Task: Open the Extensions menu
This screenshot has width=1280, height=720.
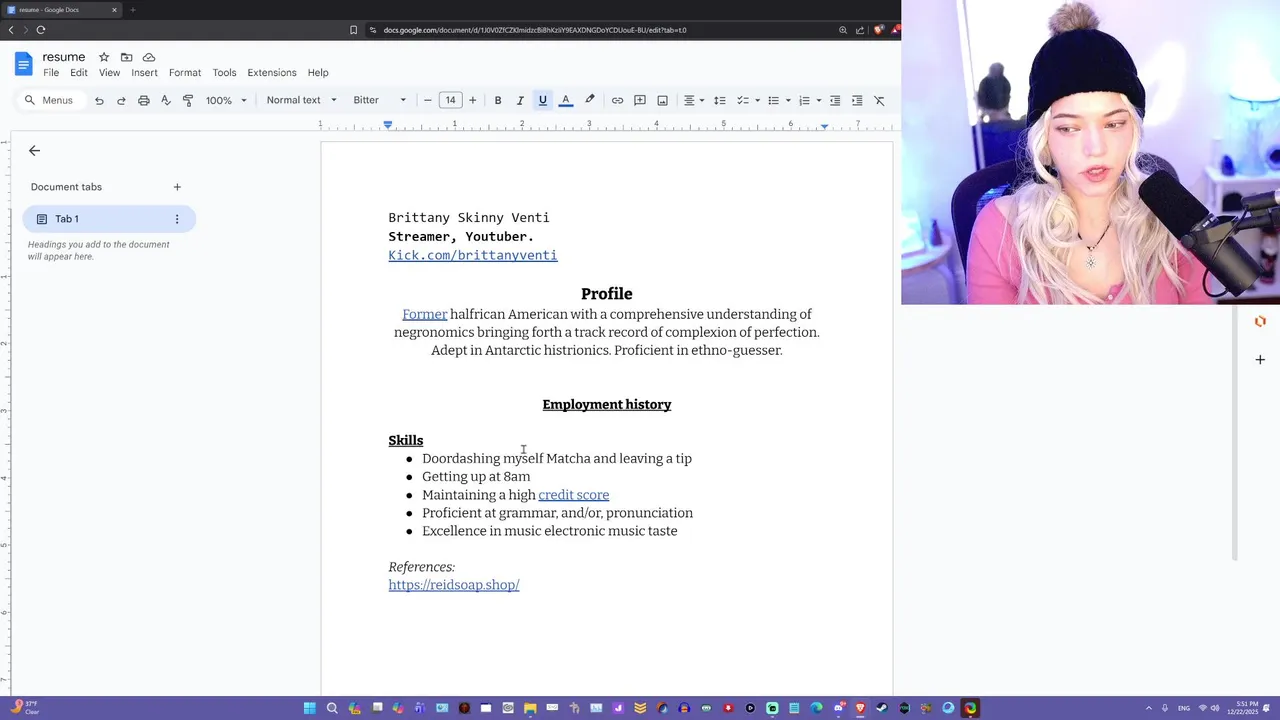Action: click(272, 73)
